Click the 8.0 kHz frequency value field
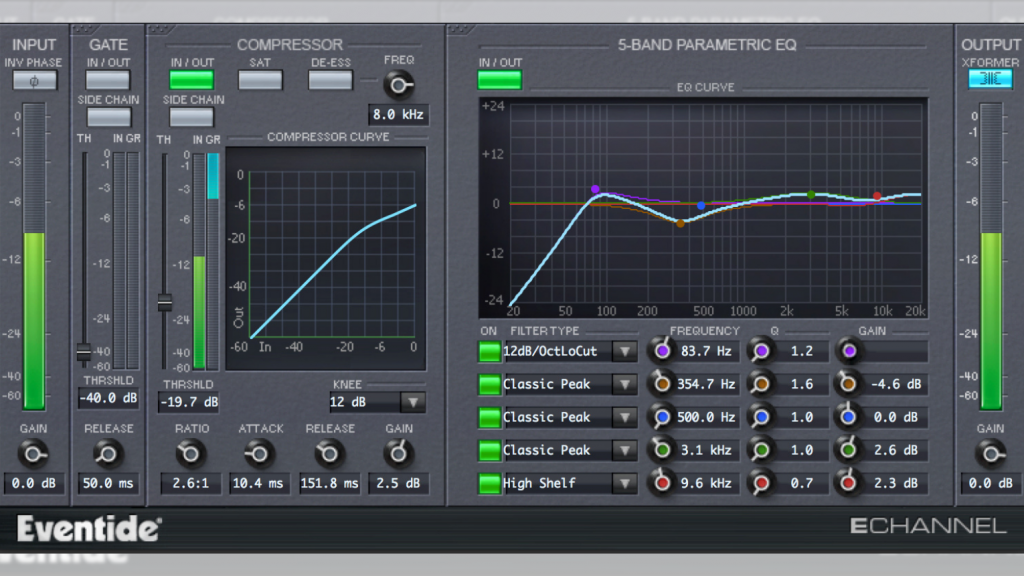1024x576 pixels. tap(398, 114)
